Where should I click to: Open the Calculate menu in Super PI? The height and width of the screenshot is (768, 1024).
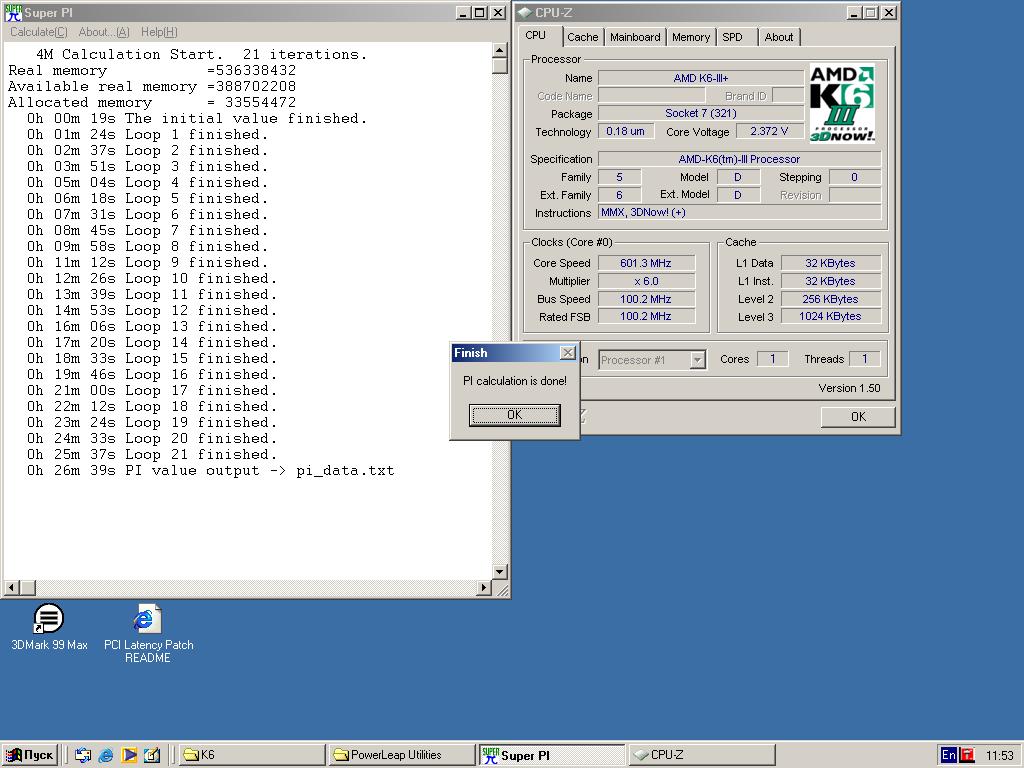[39, 32]
